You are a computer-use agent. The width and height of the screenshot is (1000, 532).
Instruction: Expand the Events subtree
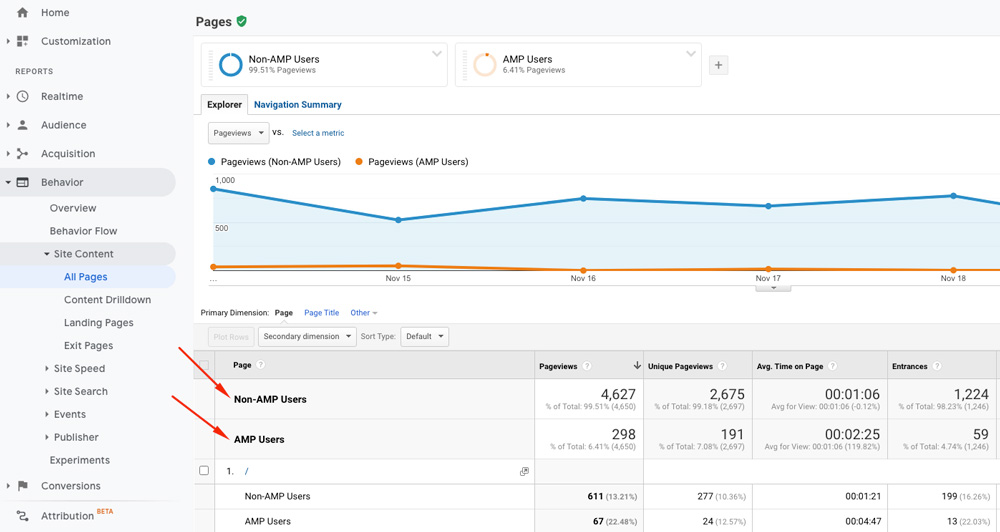[47, 415]
